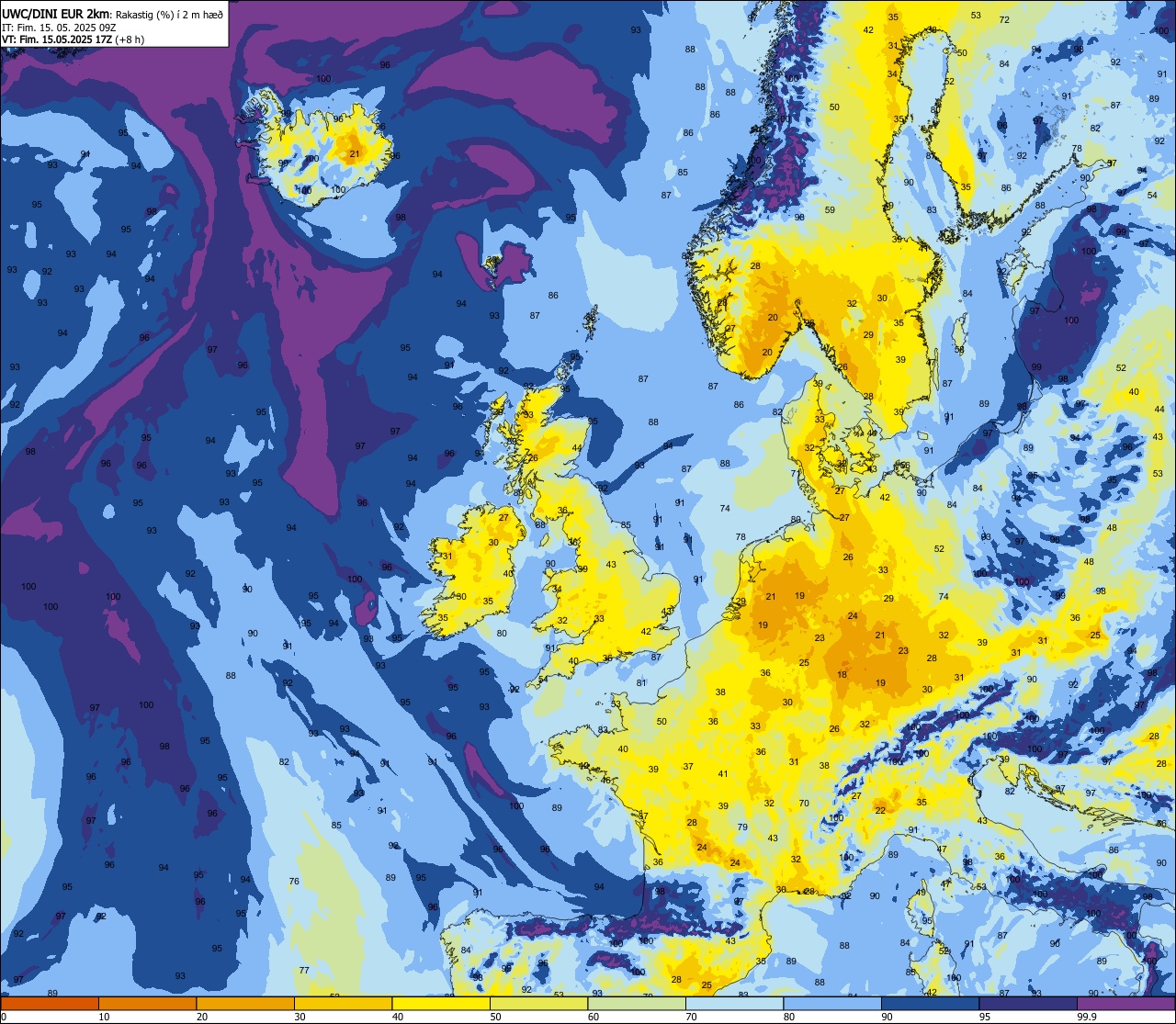Screen dimensions: 1176x1024
Task: Click the 50–60 legend color swatch
Action: click(538, 1003)
